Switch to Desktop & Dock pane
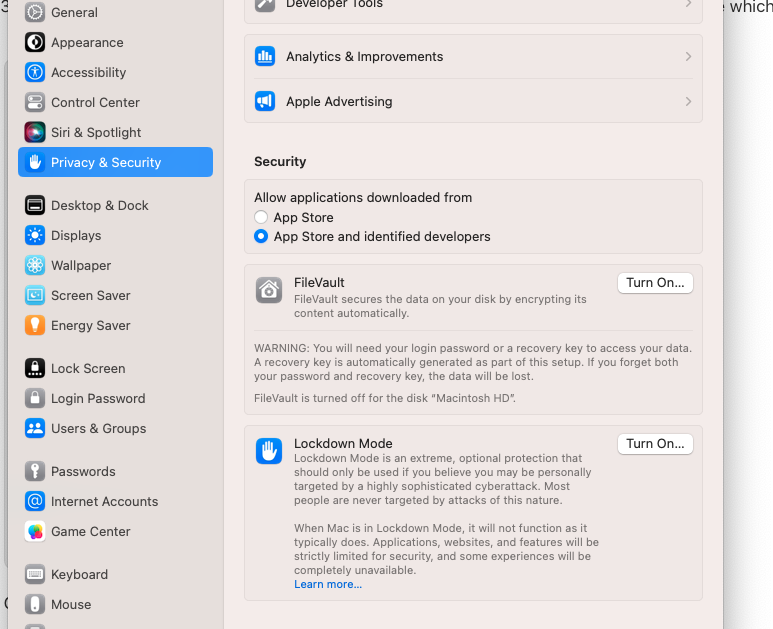773x629 pixels. (x=99, y=205)
